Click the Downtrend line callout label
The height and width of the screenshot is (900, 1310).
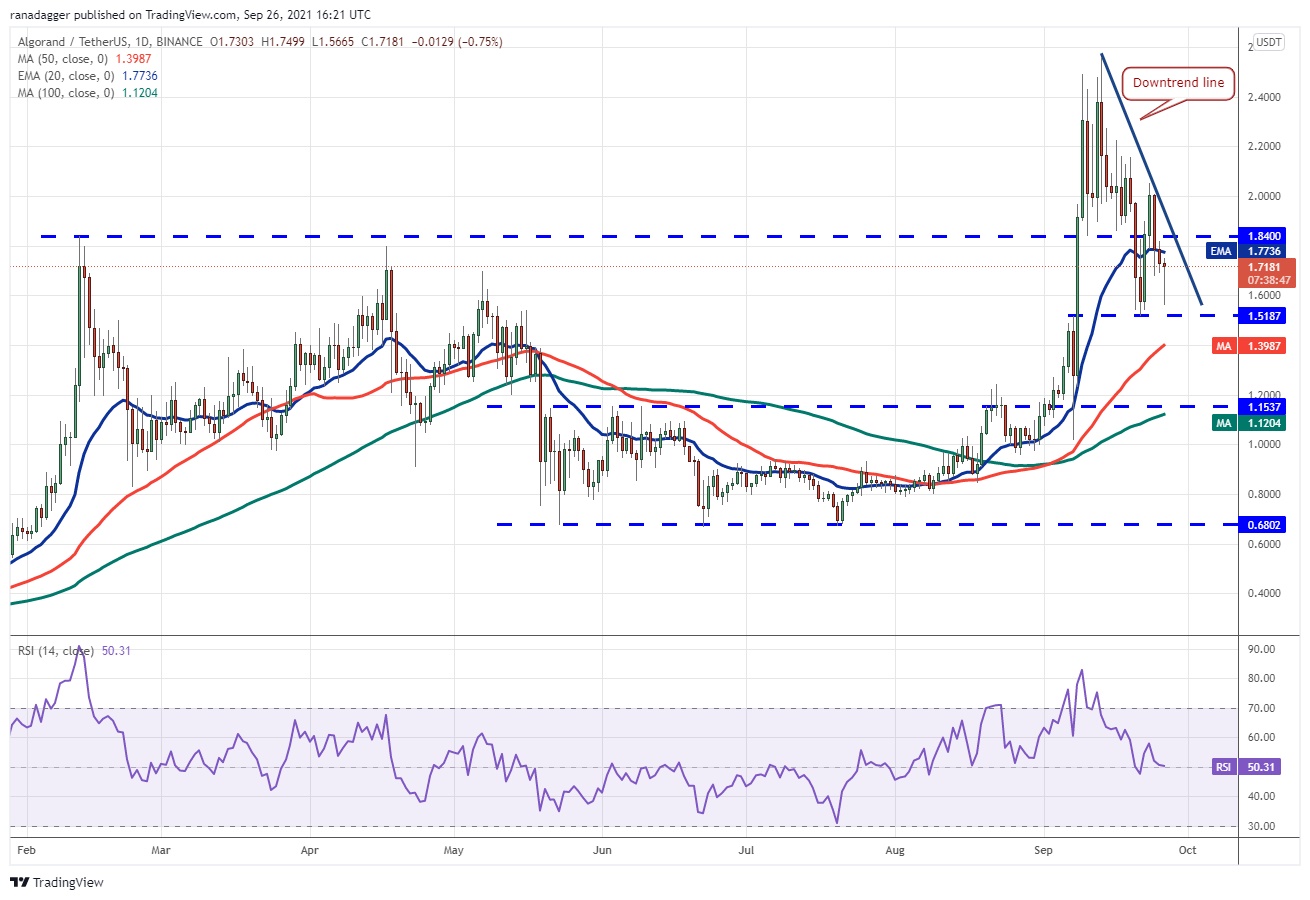1179,83
